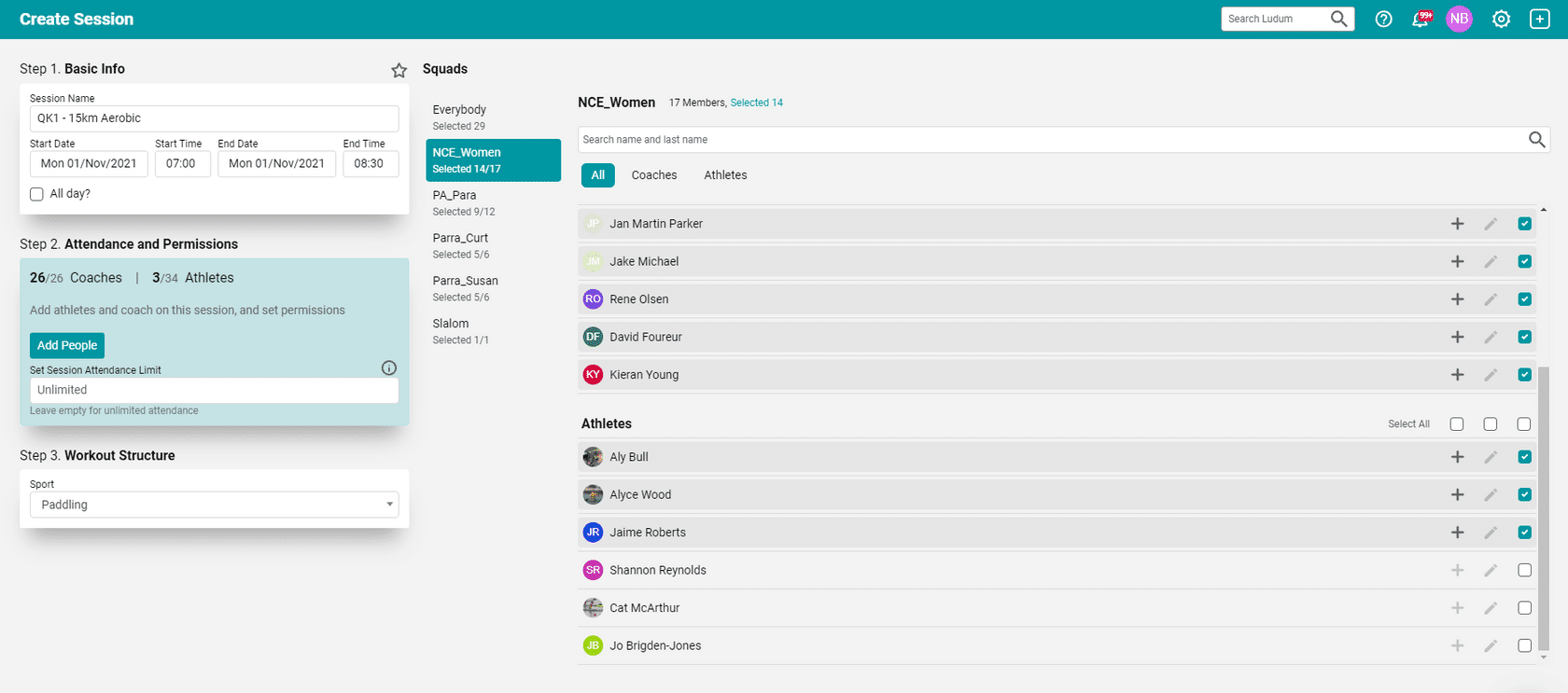Viewport: 1568px width, 693px height.
Task: Click the plus icon for Jaime Roberts
Action: coord(1457,533)
